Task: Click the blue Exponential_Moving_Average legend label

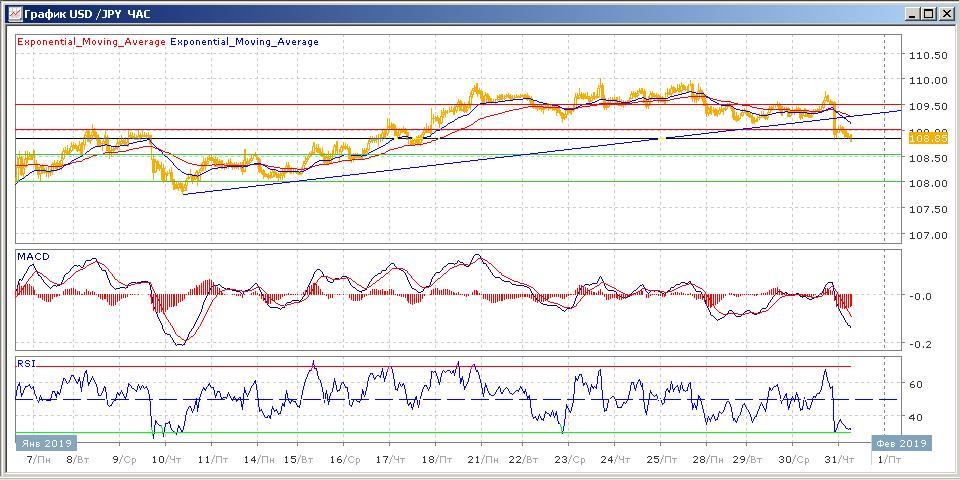Action: click(x=244, y=42)
